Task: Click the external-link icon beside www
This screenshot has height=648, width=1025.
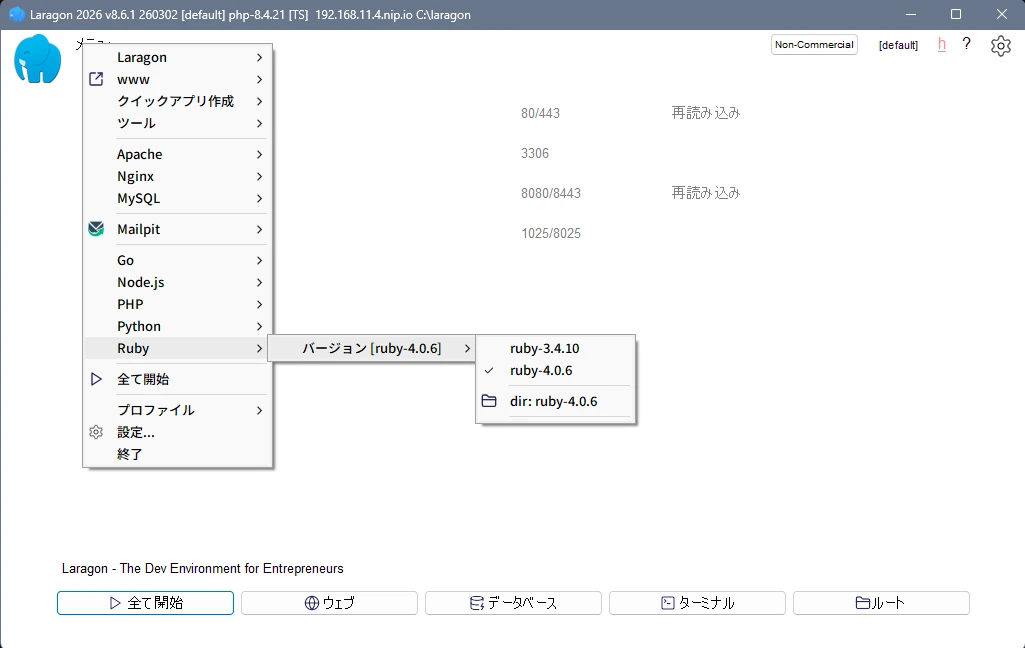Action: pos(96,79)
